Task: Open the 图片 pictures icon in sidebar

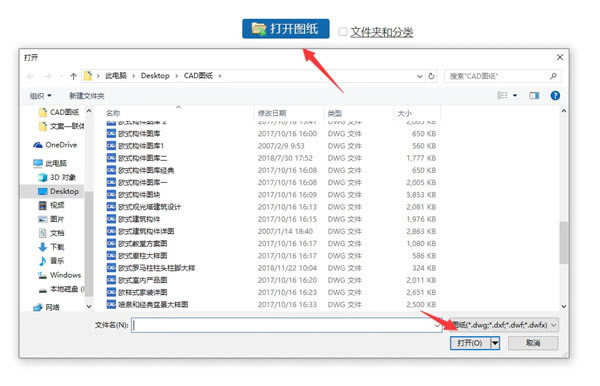Action: pos(43,219)
